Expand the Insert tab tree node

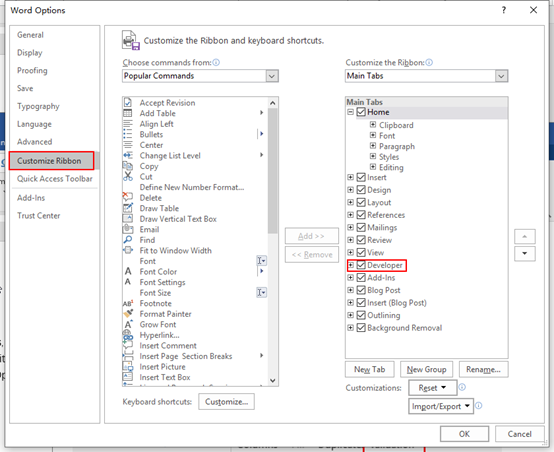tap(350, 177)
